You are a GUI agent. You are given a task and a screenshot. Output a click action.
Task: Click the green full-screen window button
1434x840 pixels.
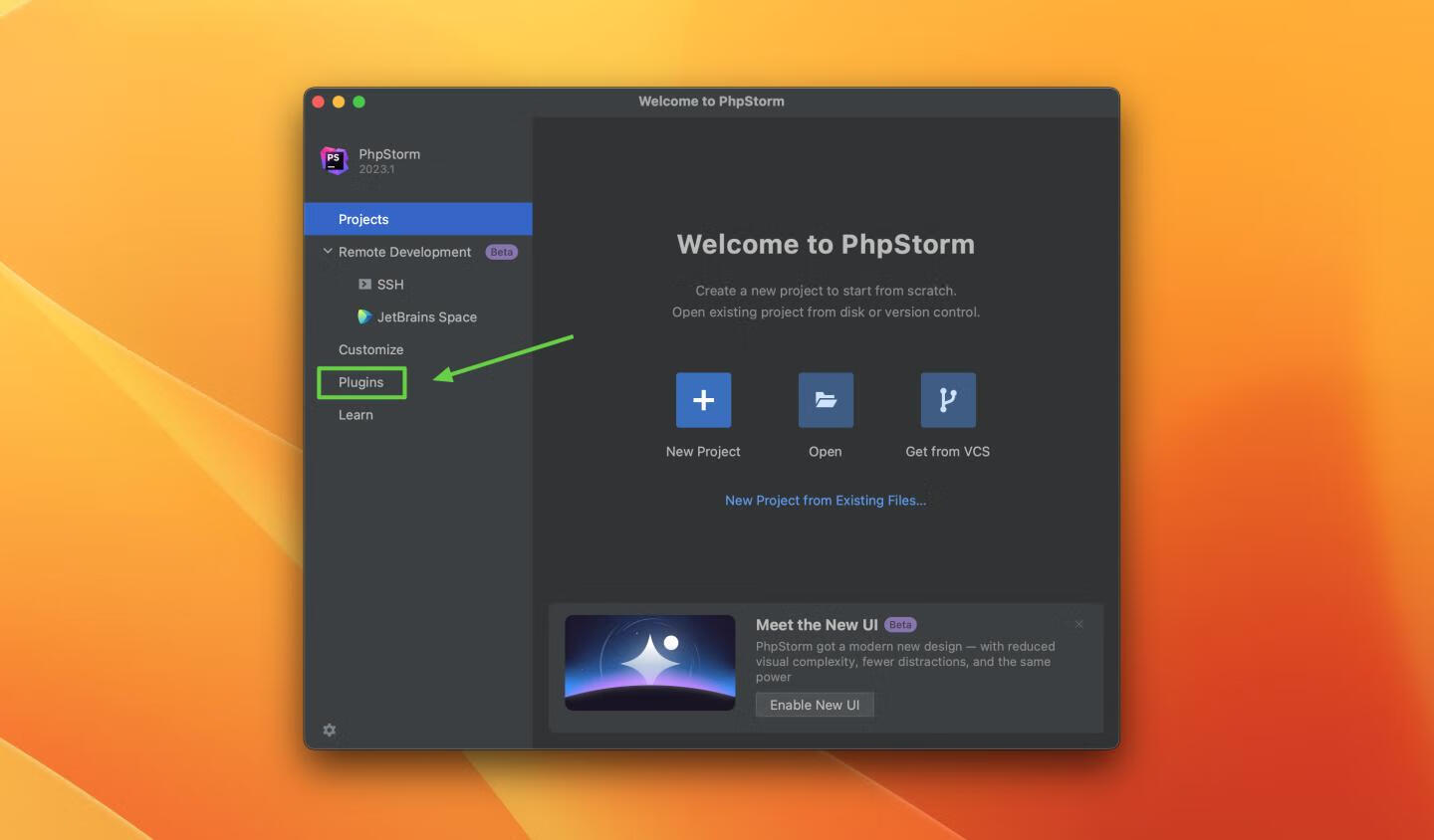coord(359,102)
